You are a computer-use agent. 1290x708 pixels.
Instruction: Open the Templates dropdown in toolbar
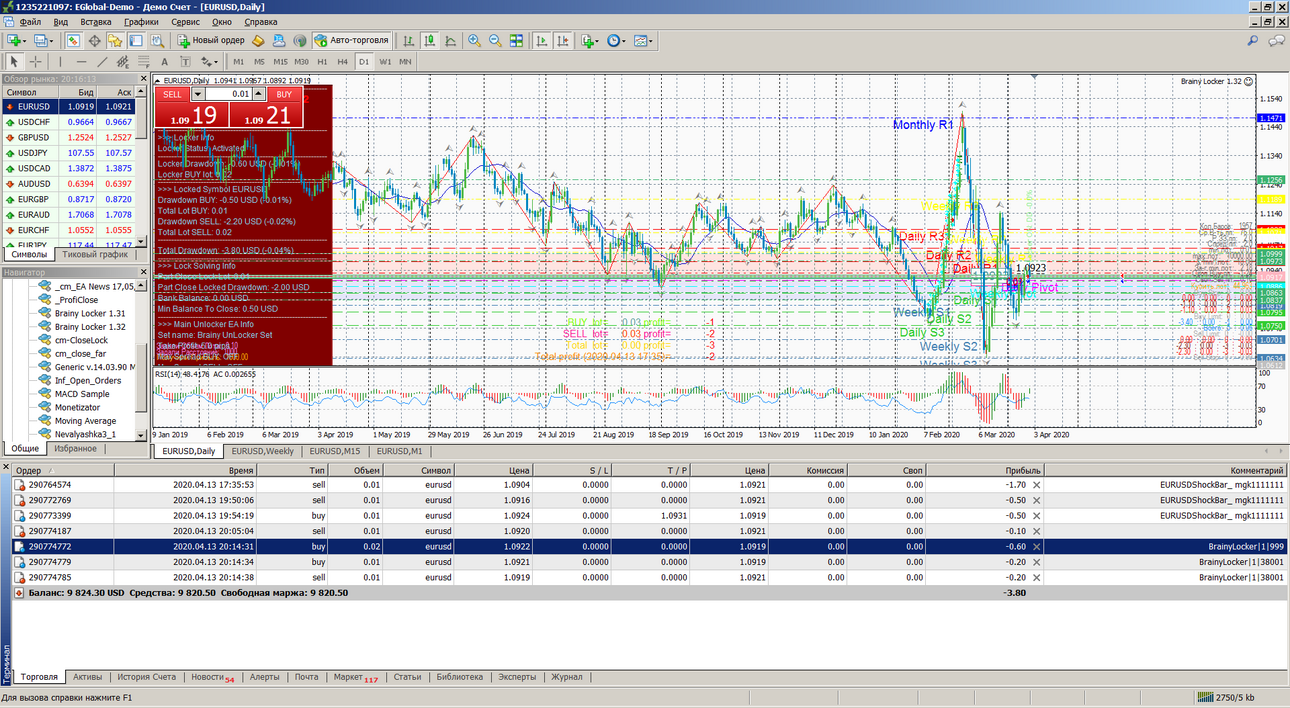pos(644,41)
